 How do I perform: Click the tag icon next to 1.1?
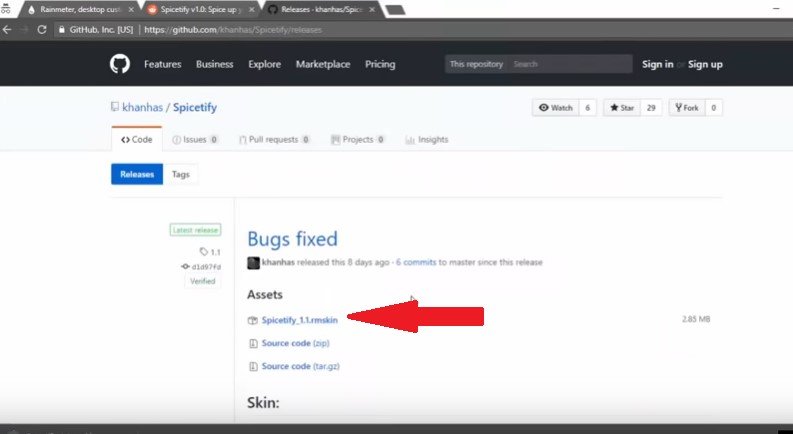(203, 251)
